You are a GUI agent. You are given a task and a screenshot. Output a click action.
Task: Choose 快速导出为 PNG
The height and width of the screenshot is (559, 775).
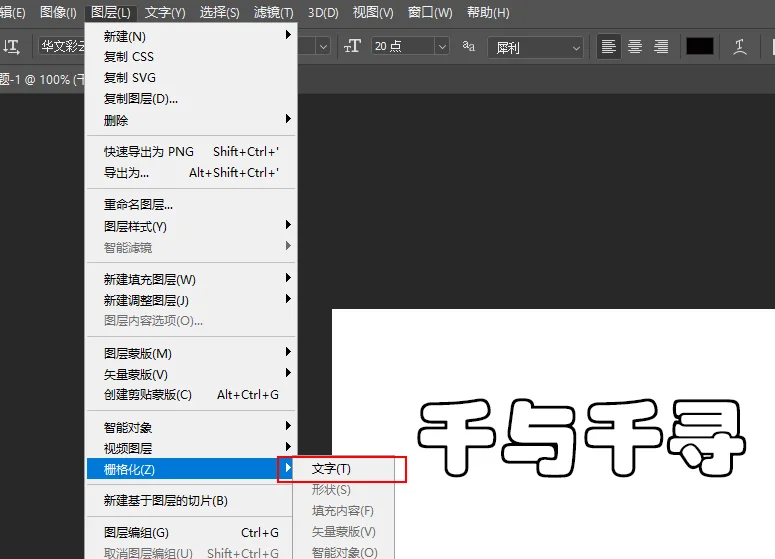pyautogui.click(x=191, y=152)
